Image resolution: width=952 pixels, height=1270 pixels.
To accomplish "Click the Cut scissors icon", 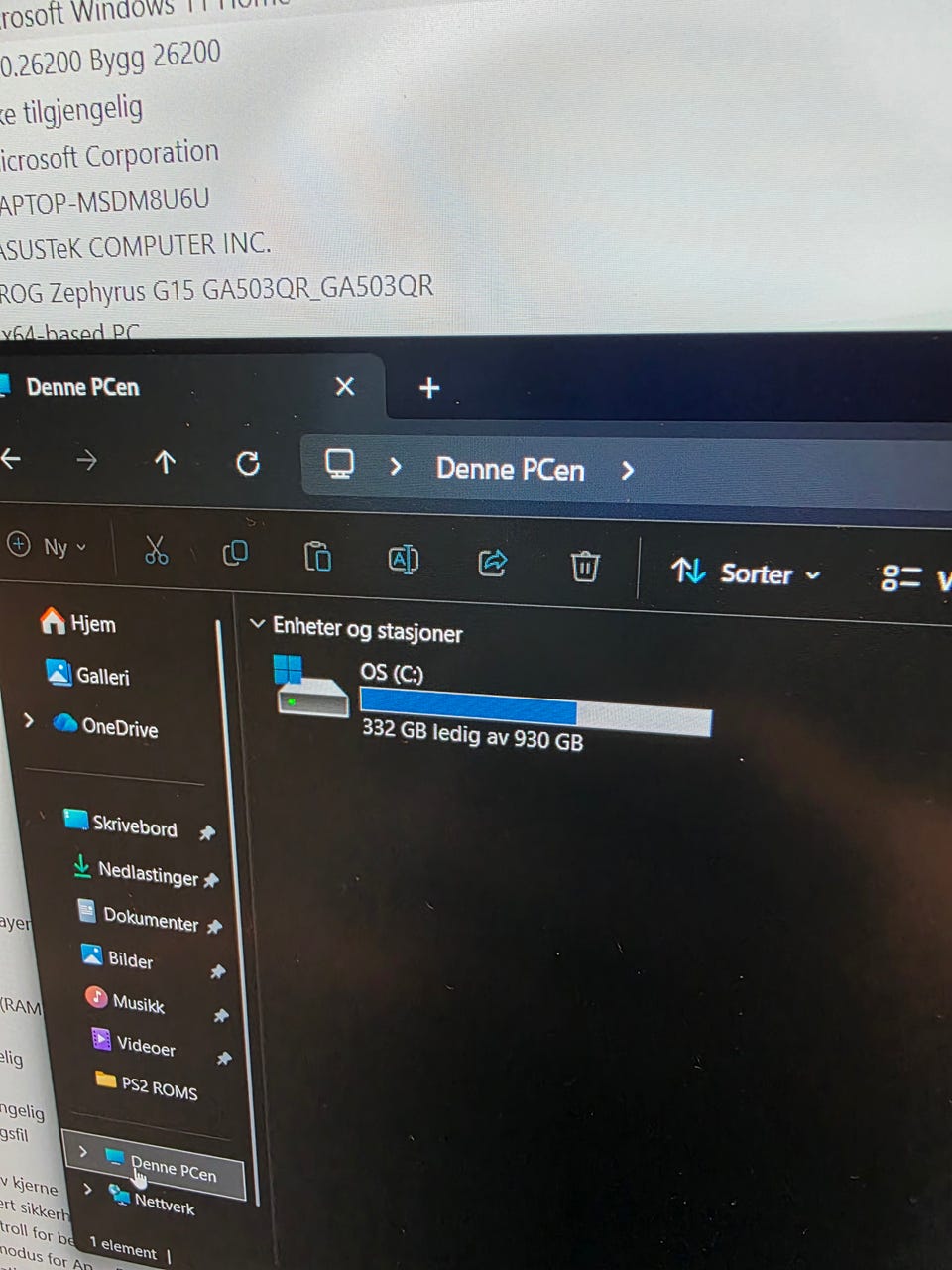I will click(156, 550).
